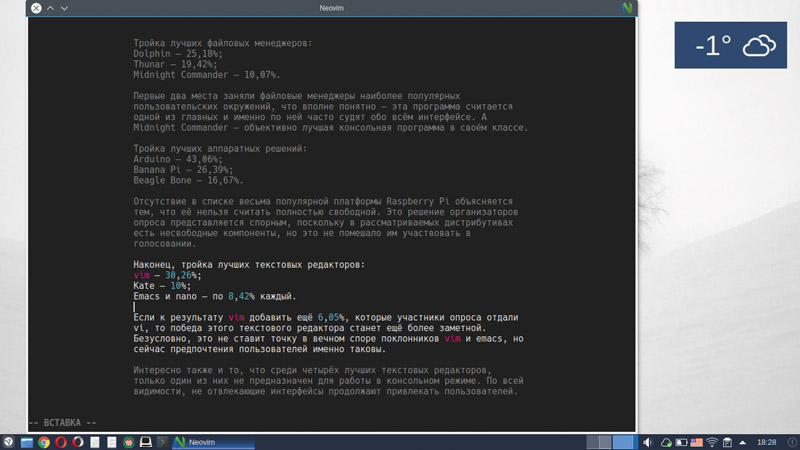Image resolution: width=800 pixels, height=450 pixels.
Task: Launch the dark-red Opera icon beside it
Action: click(78, 442)
